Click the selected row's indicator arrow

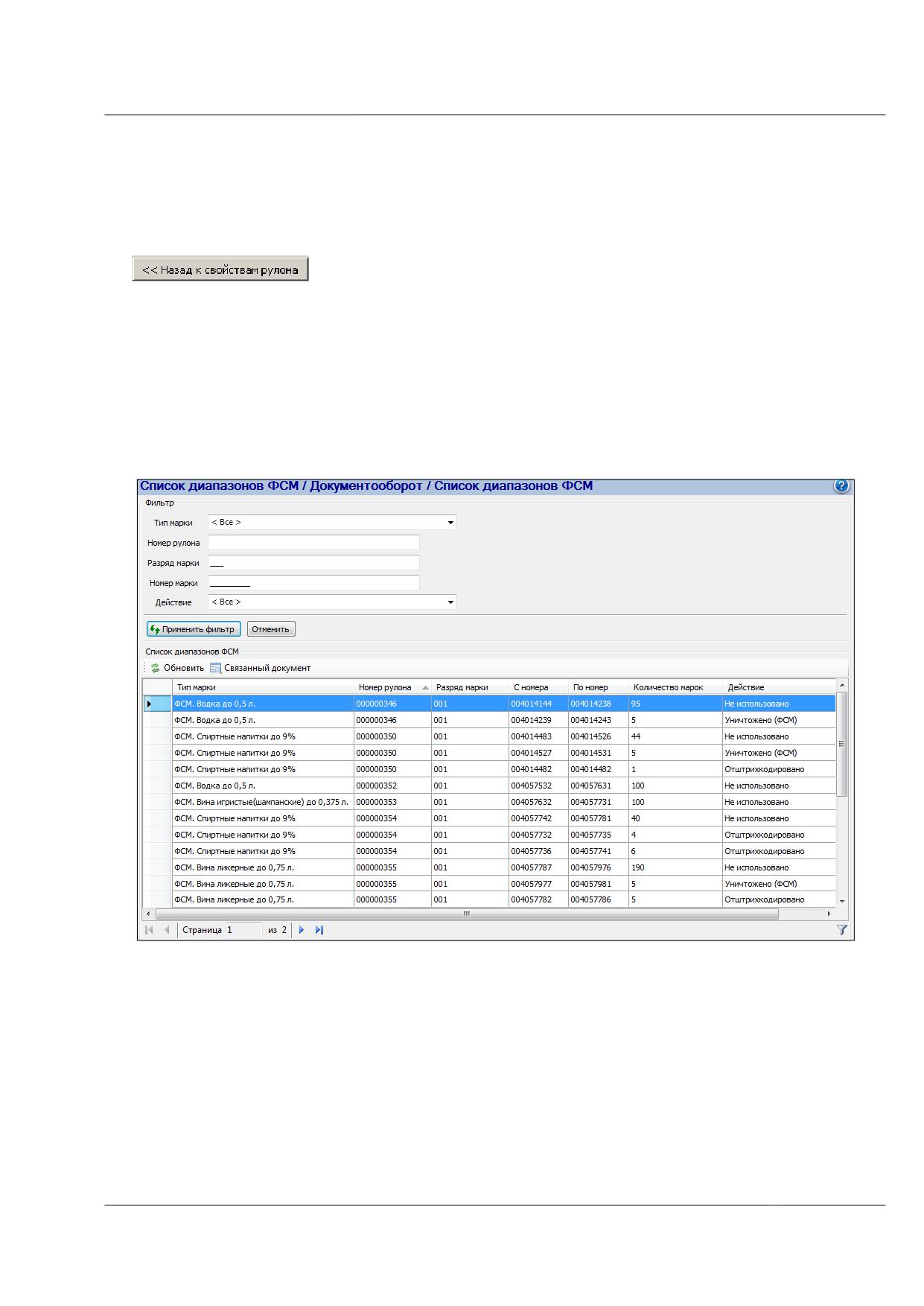click(149, 704)
